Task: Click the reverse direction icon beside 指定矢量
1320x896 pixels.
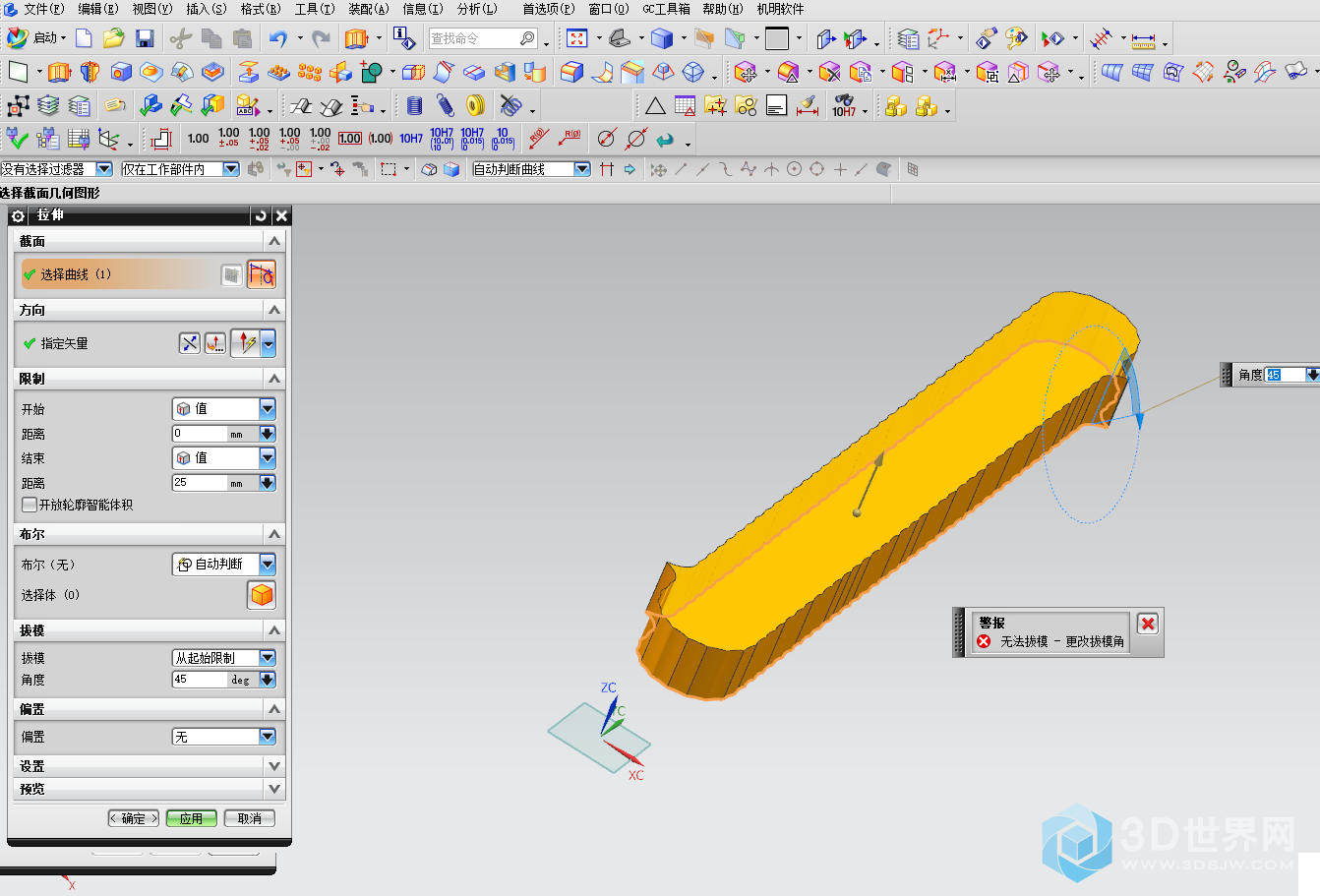Action: 190,343
